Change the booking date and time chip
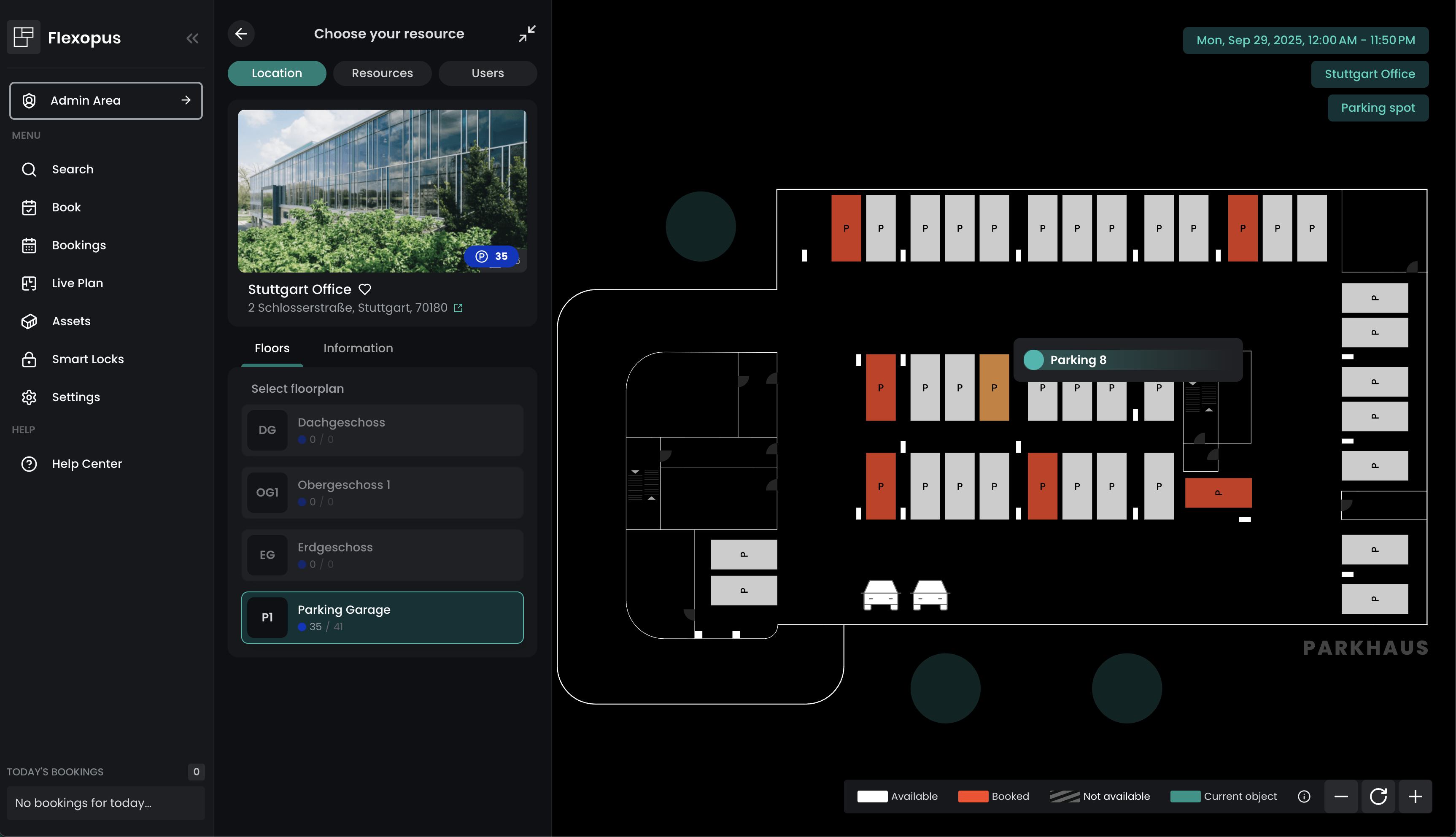 tap(1305, 40)
